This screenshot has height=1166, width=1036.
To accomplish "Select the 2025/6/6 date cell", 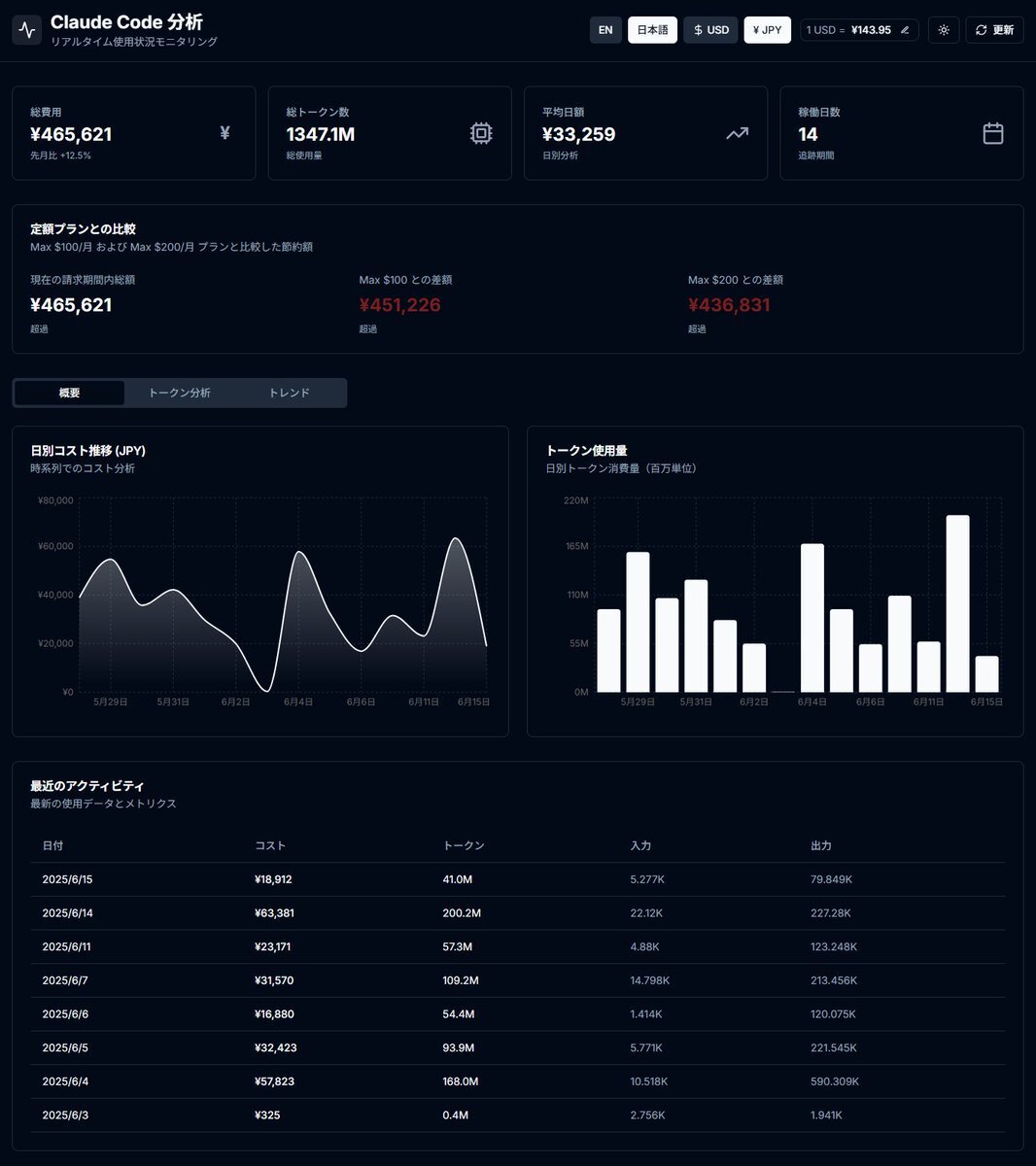I will coord(64,1014).
